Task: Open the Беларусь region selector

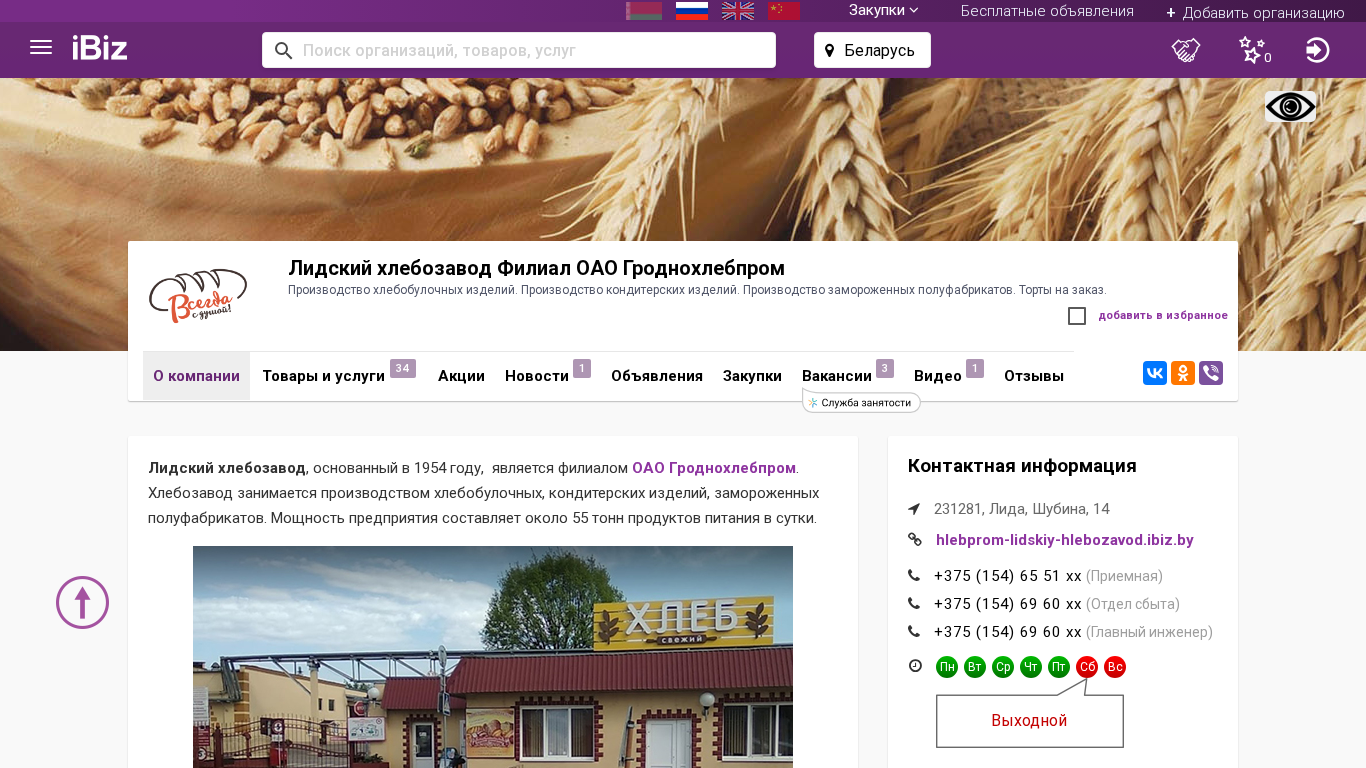Action: pos(872,50)
